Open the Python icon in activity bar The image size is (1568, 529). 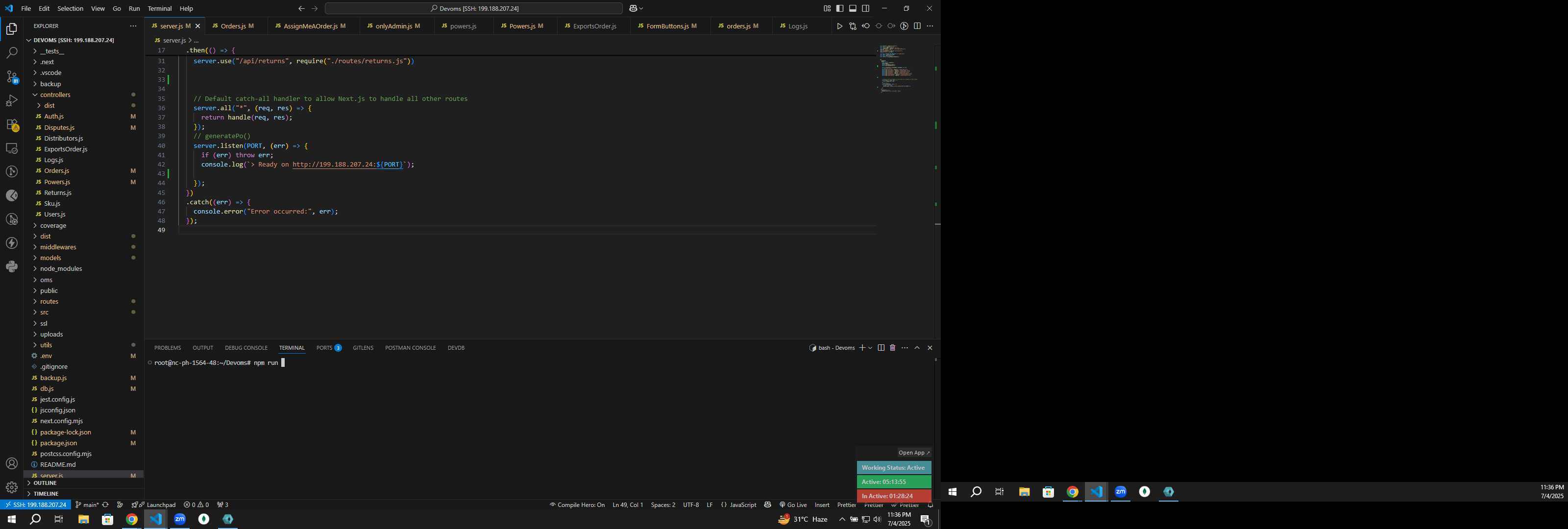tap(12, 266)
